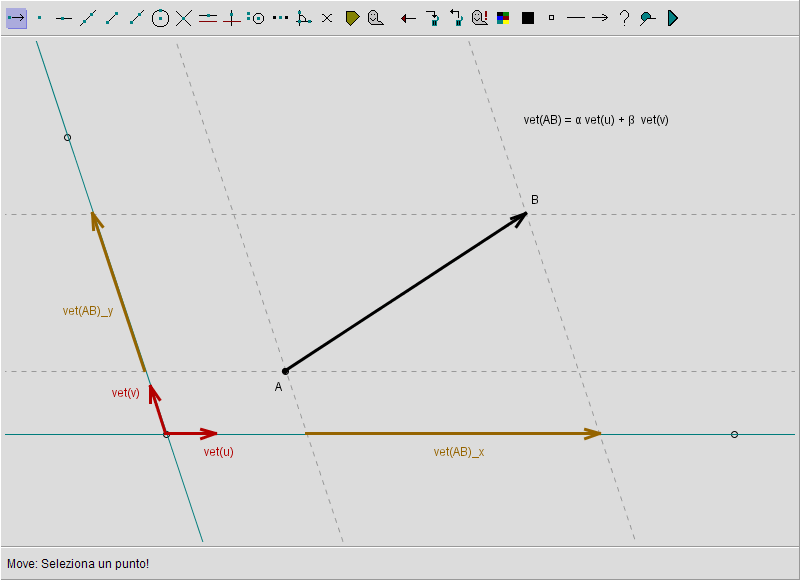Click the brown vet(AB)_y slanted arrow
The image size is (800, 580).
(x=118, y=292)
